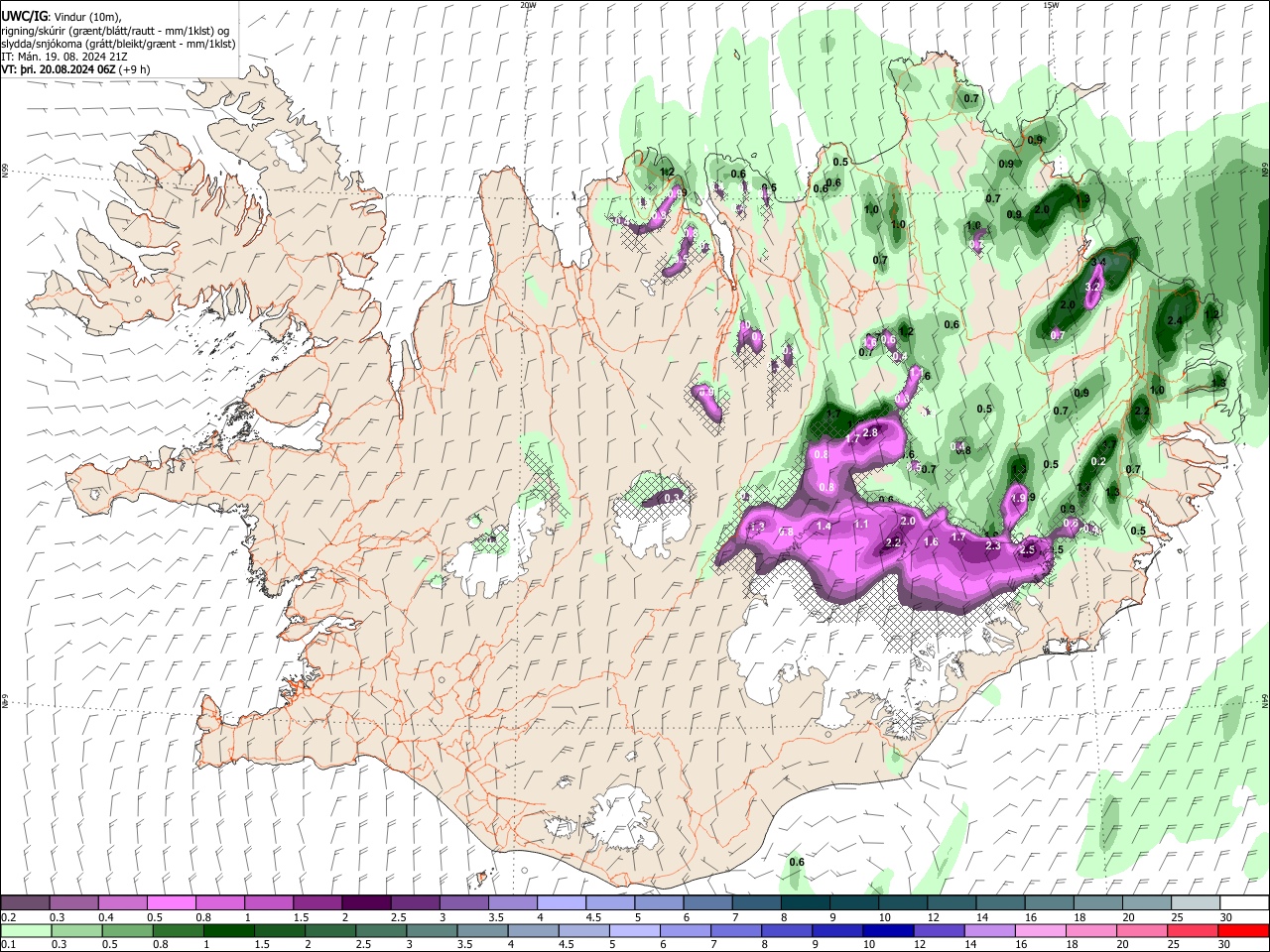Choose the navy blue swatch in the rain legend

[x=888, y=930]
